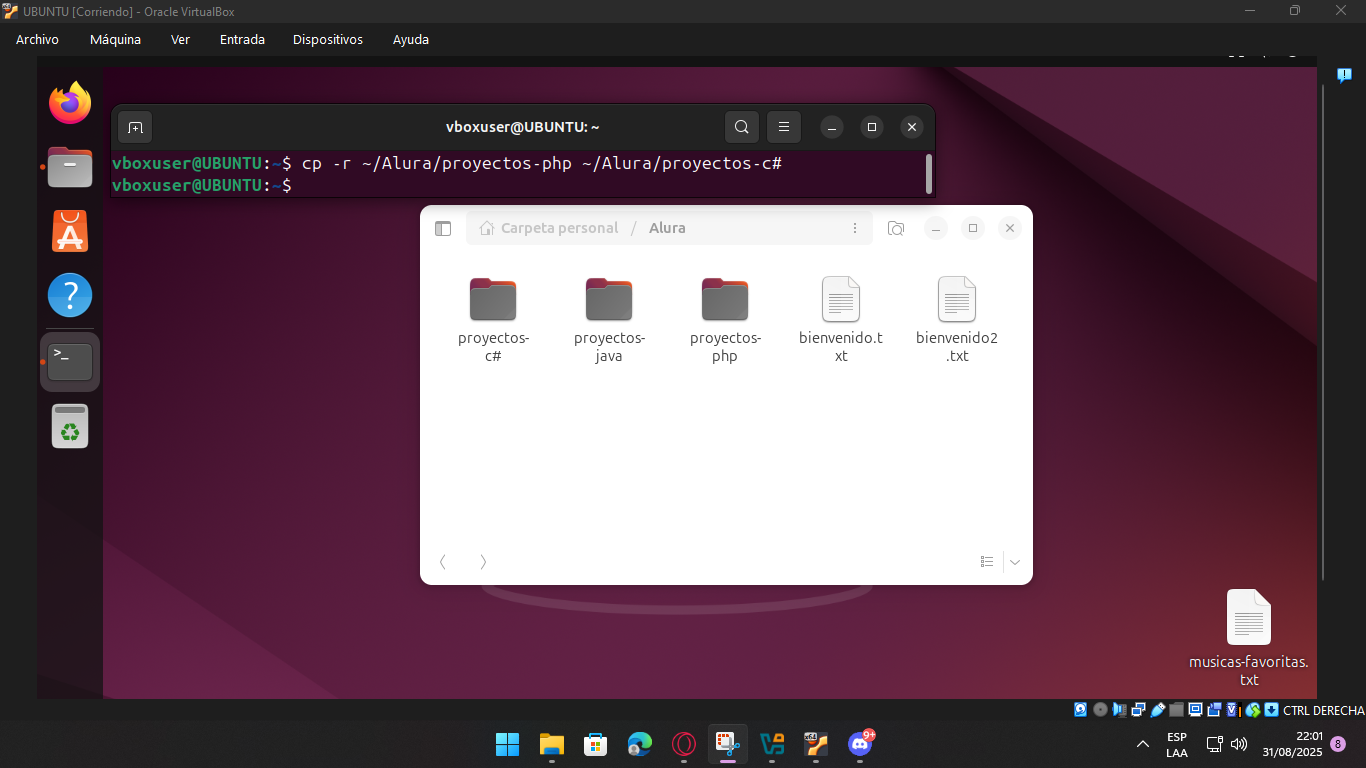Image resolution: width=1366 pixels, height=768 pixels.
Task: Click the Files search icon
Action: [896, 228]
